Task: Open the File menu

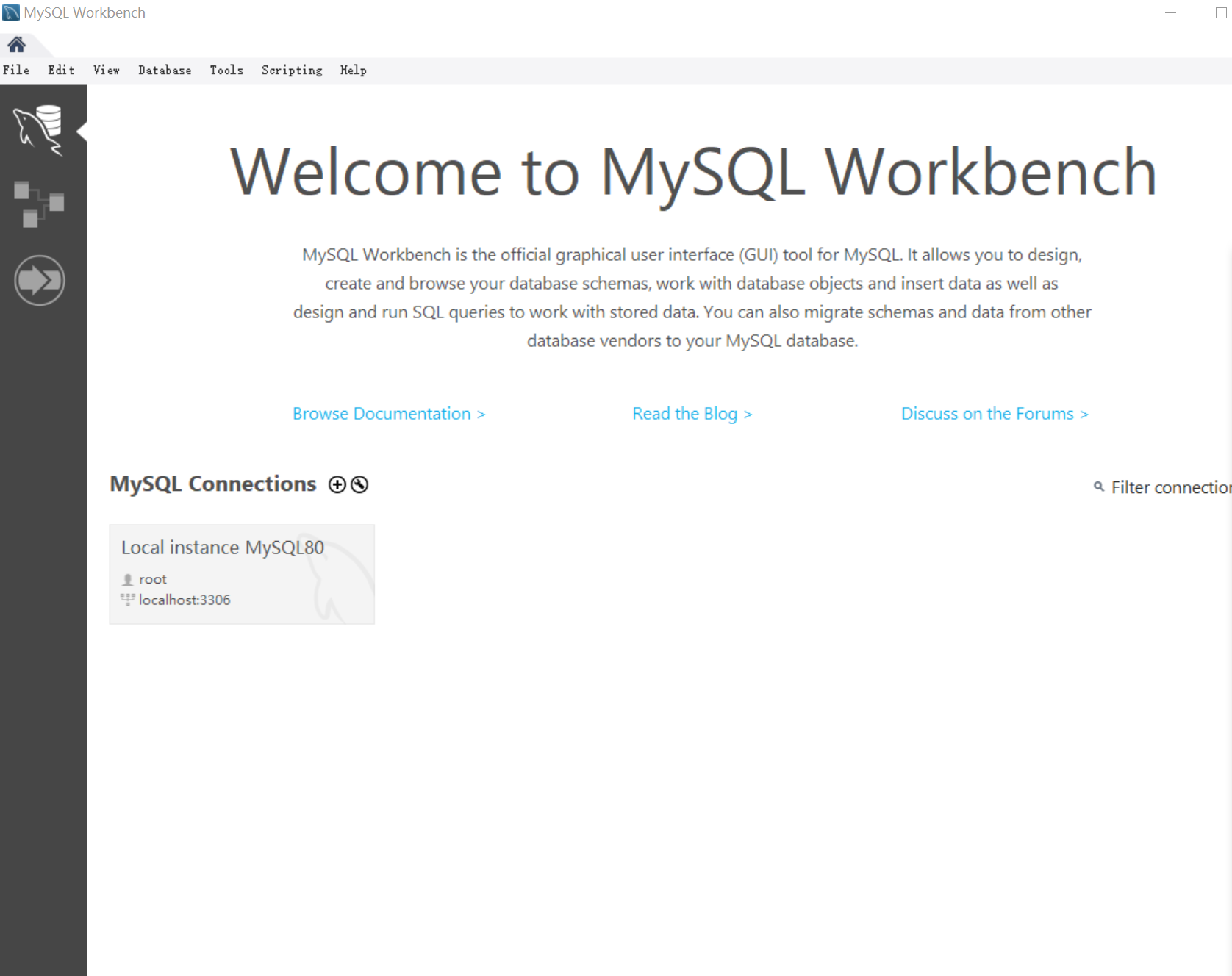Action: click(16, 70)
